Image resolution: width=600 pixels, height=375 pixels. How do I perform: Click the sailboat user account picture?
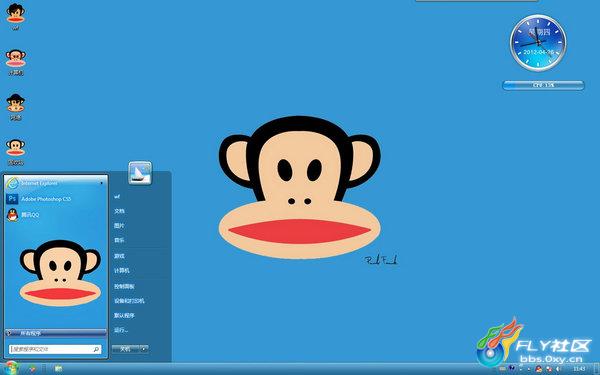140,173
